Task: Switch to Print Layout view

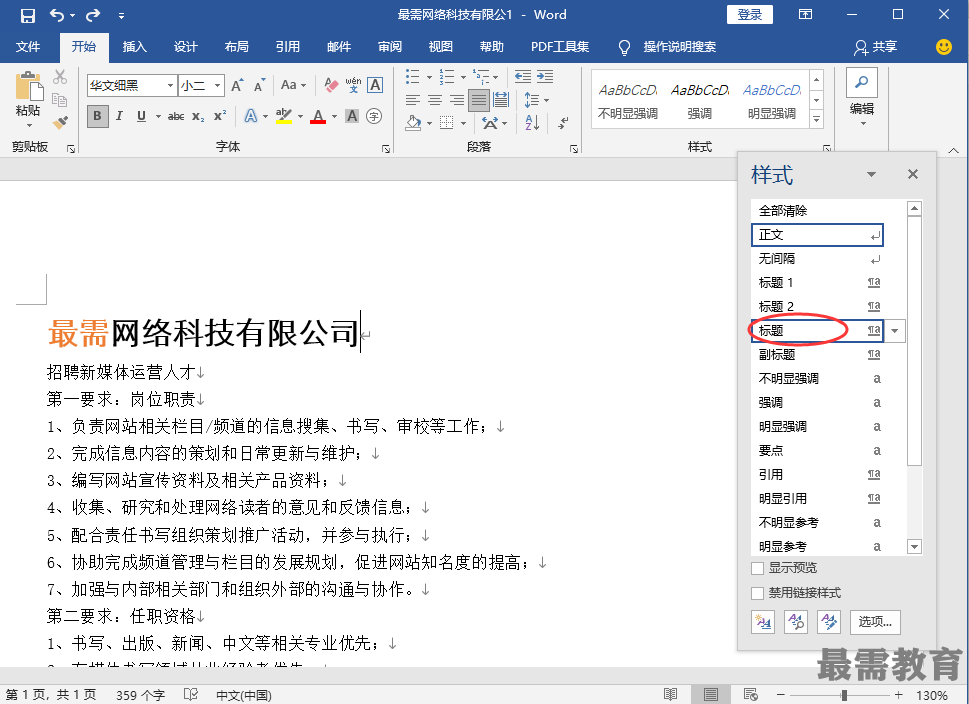Action: pyautogui.click(x=711, y=695)
